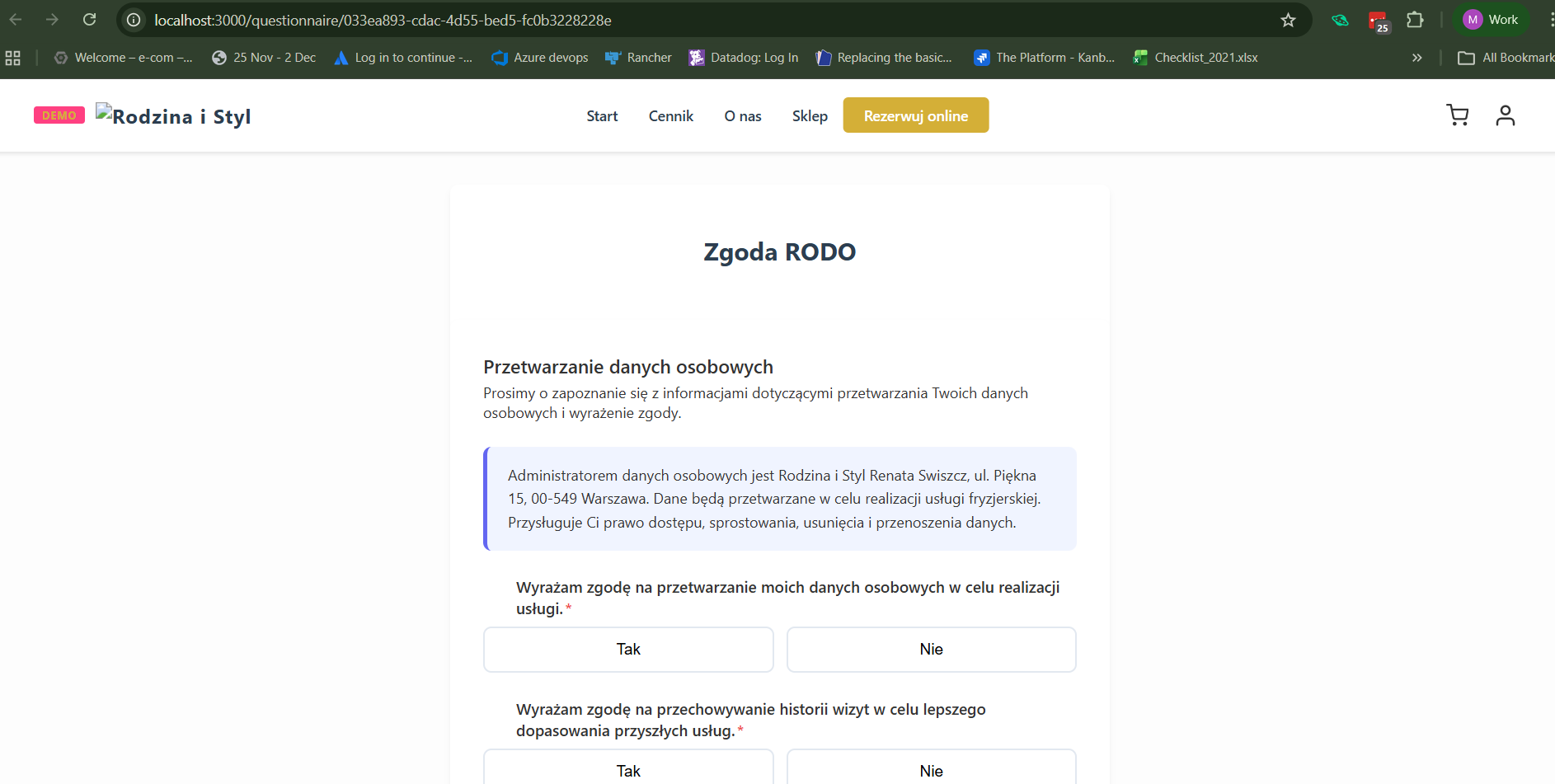Click the Rezerwuj online button
The image size is (1555, 784).
[x=915, y=115]
